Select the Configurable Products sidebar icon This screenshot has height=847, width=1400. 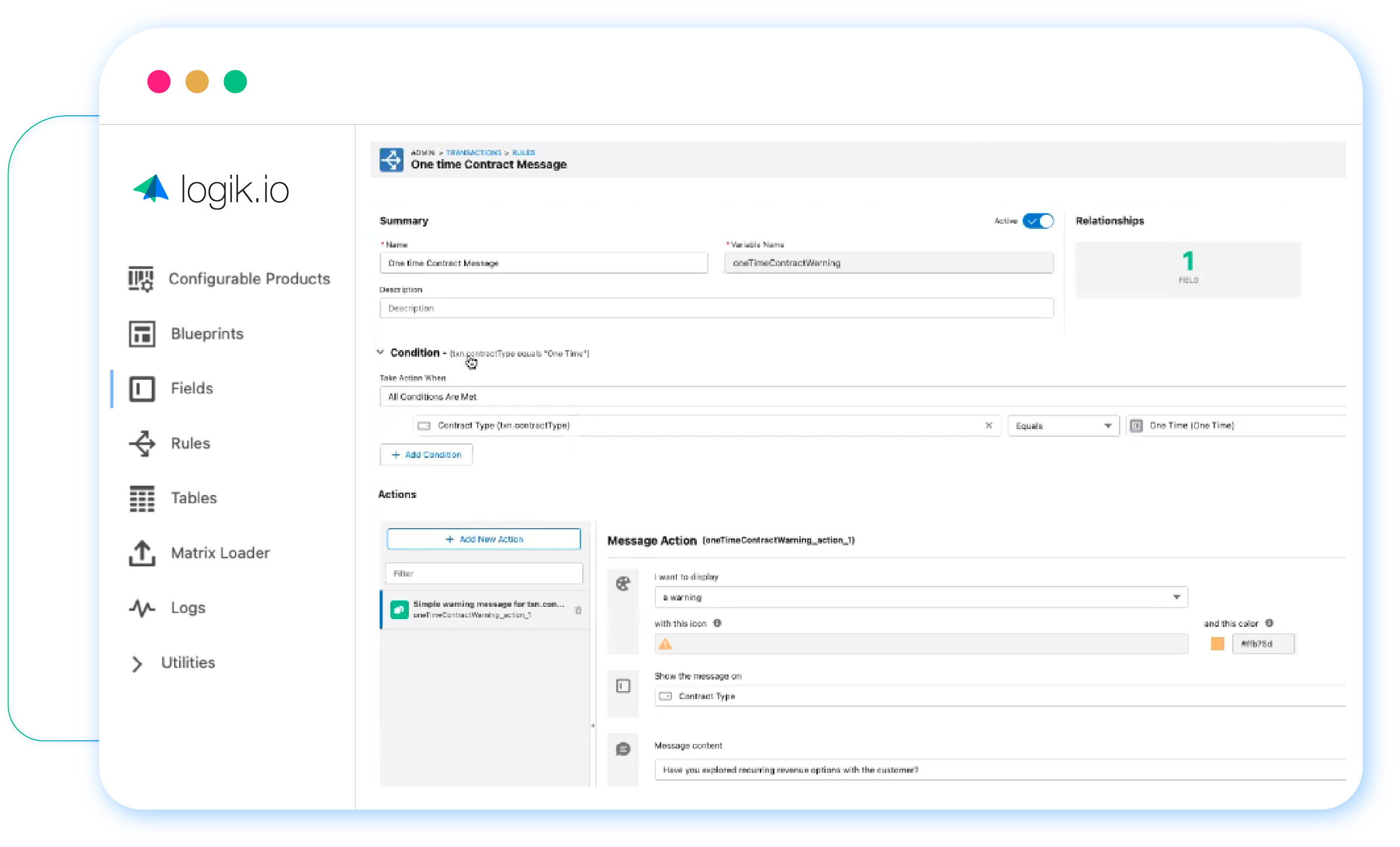(x=141, y=279)
